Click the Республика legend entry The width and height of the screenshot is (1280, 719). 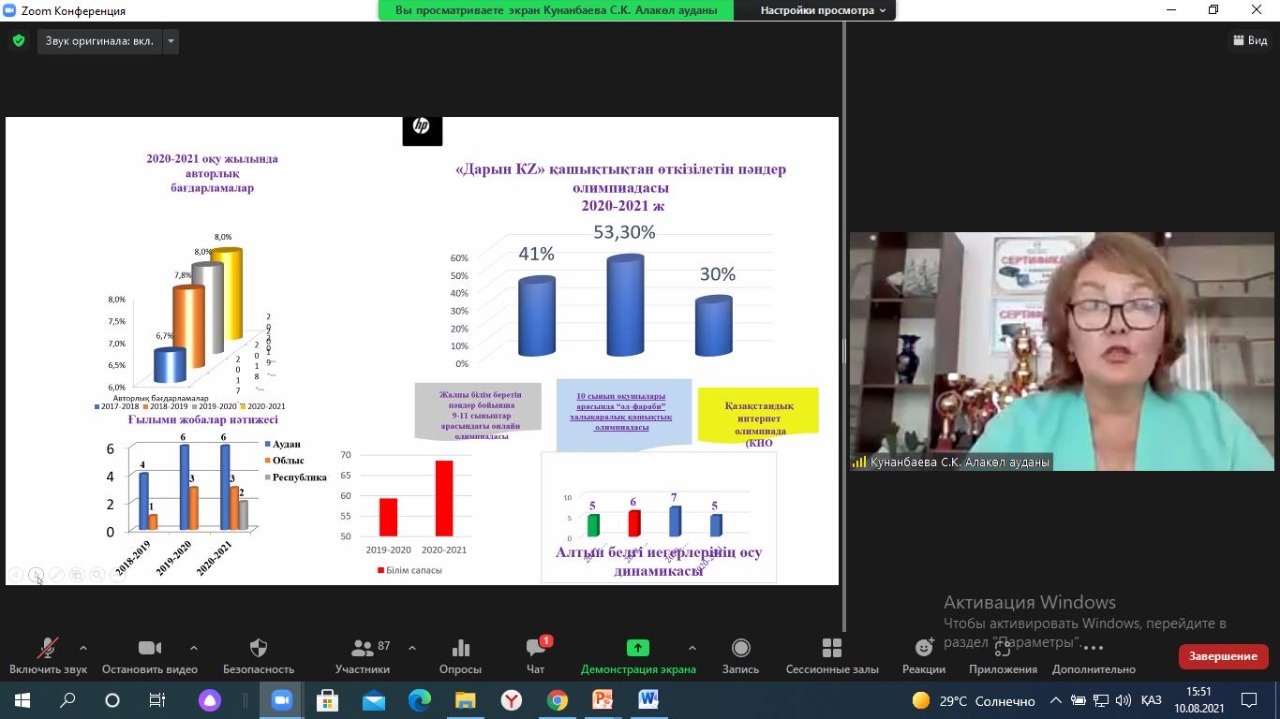coord(295,477)
